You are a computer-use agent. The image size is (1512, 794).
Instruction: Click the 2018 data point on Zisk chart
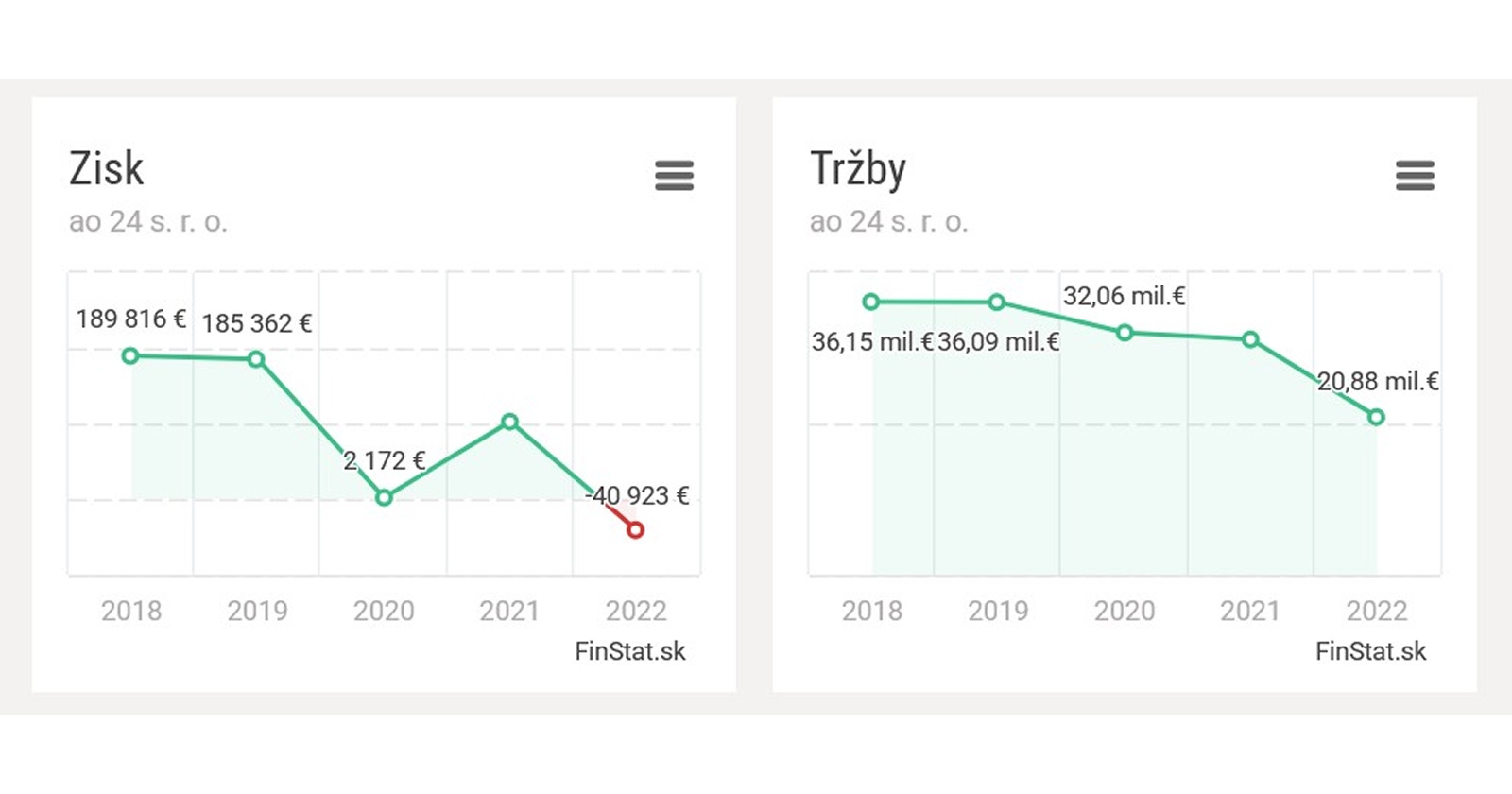(x=131, y=355)
